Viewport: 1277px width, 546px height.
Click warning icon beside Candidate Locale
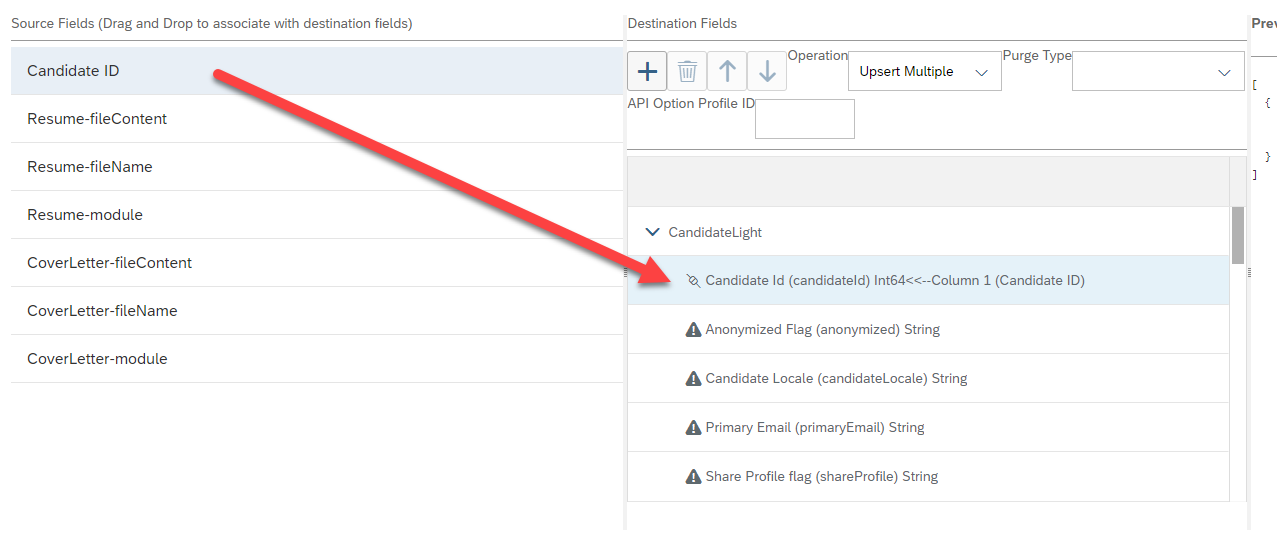693,378
